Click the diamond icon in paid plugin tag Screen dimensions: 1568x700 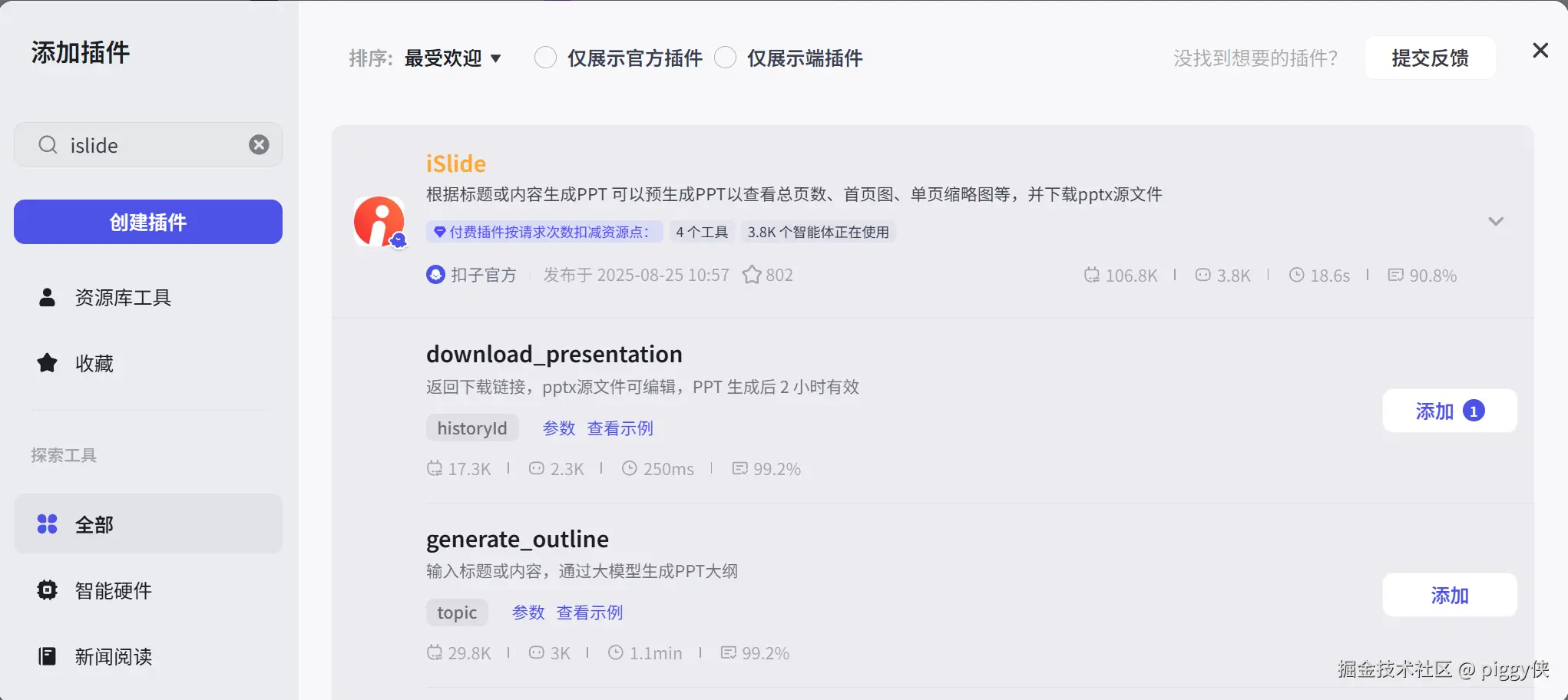coord(440,232)
